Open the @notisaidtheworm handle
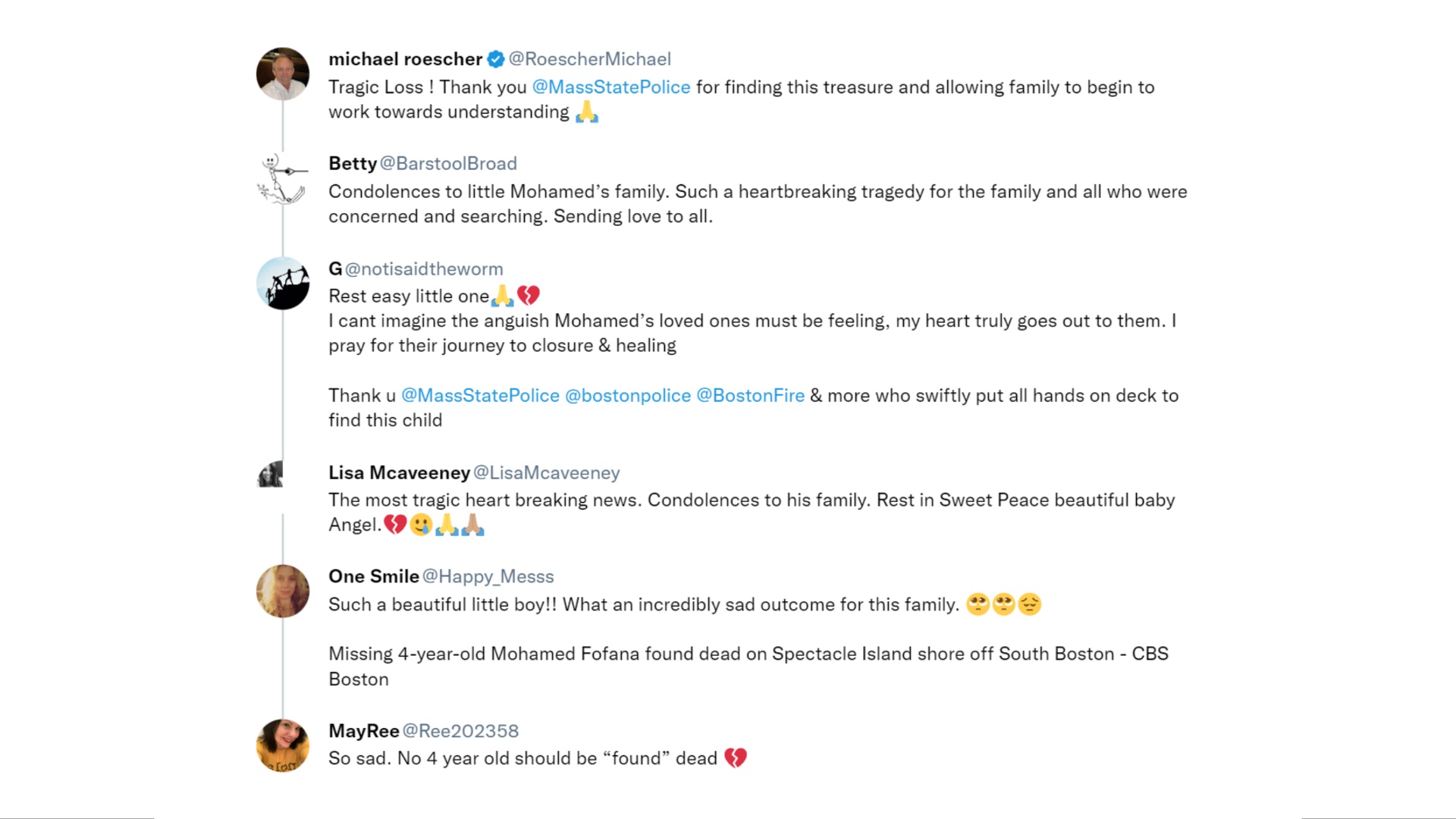1456x819 pixels. 424,269
